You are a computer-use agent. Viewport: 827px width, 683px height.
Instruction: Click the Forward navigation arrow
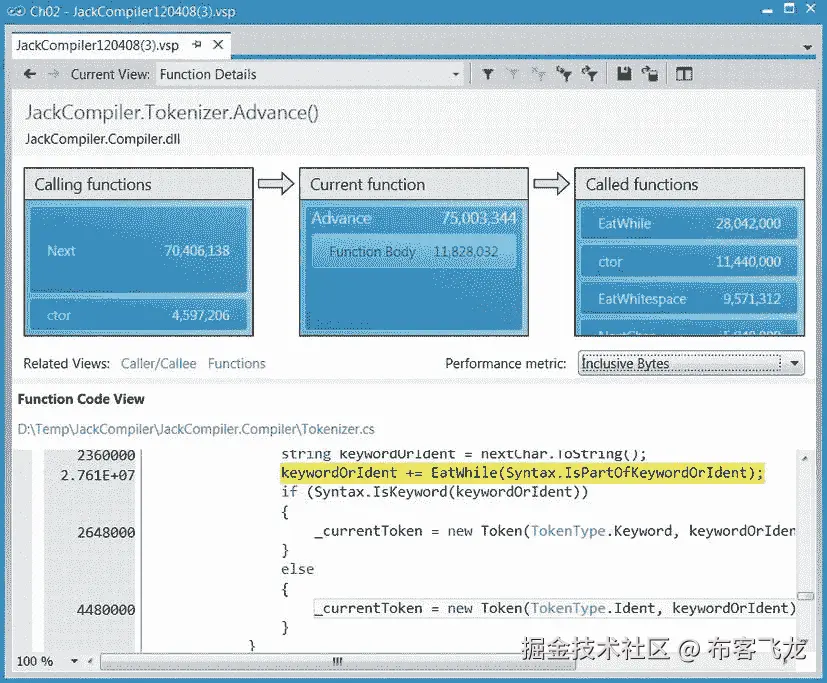(53, 74)
